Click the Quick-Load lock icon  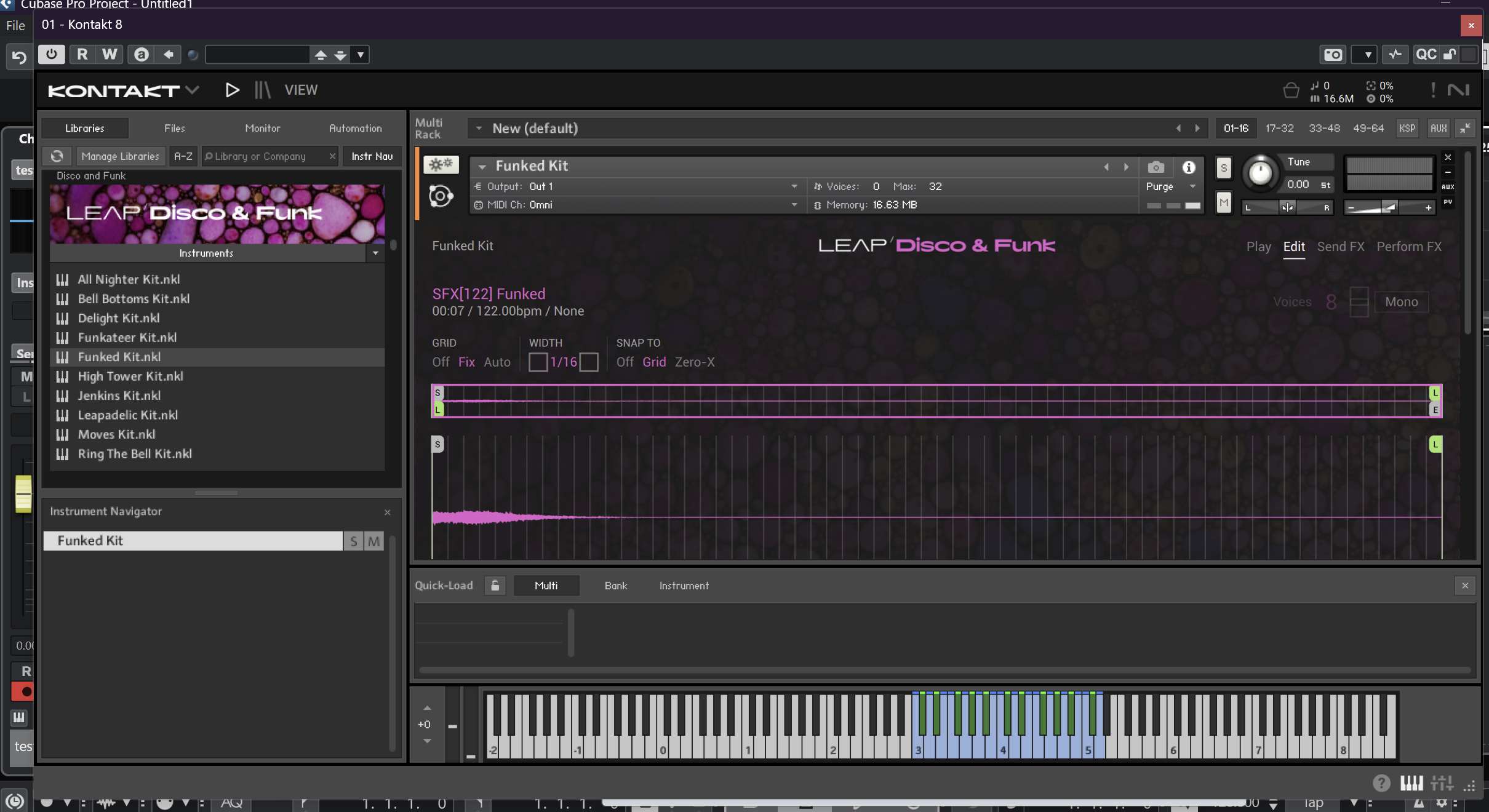(x=495, y=586)
